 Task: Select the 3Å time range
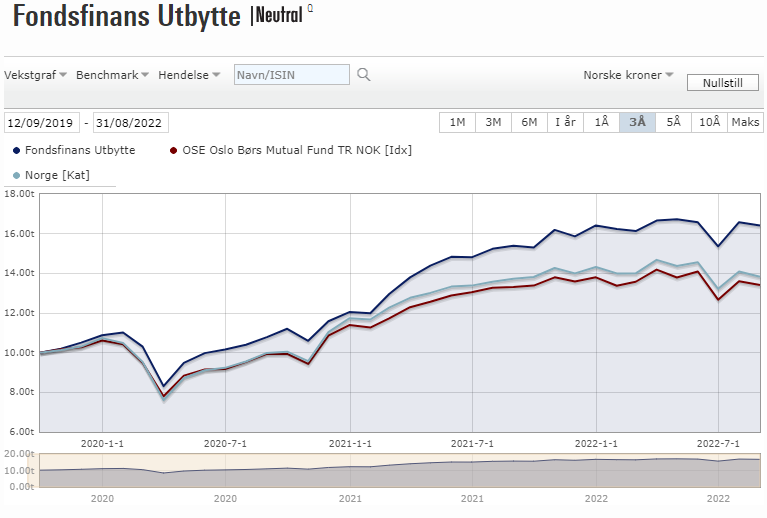coord(637,122)
